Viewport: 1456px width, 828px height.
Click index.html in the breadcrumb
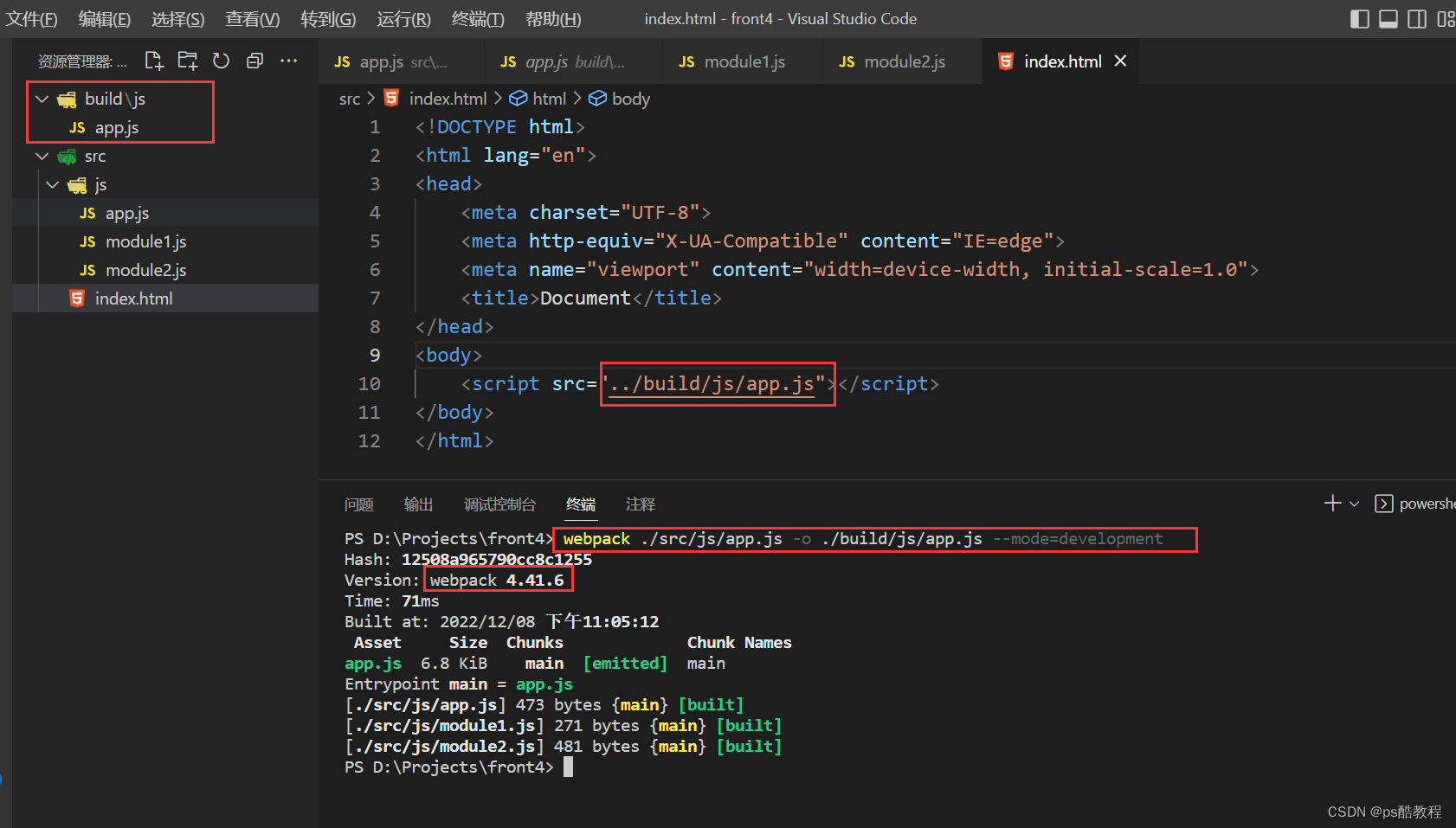[x=448, y=99]
